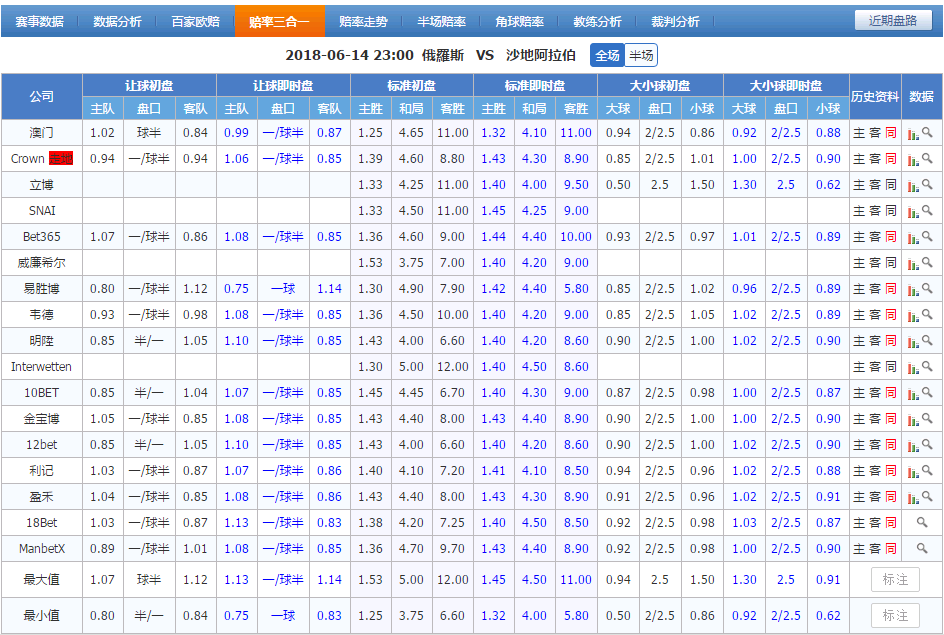
Task: Open 主 history link in 澳门 row
Action: (x=859, y=133)
